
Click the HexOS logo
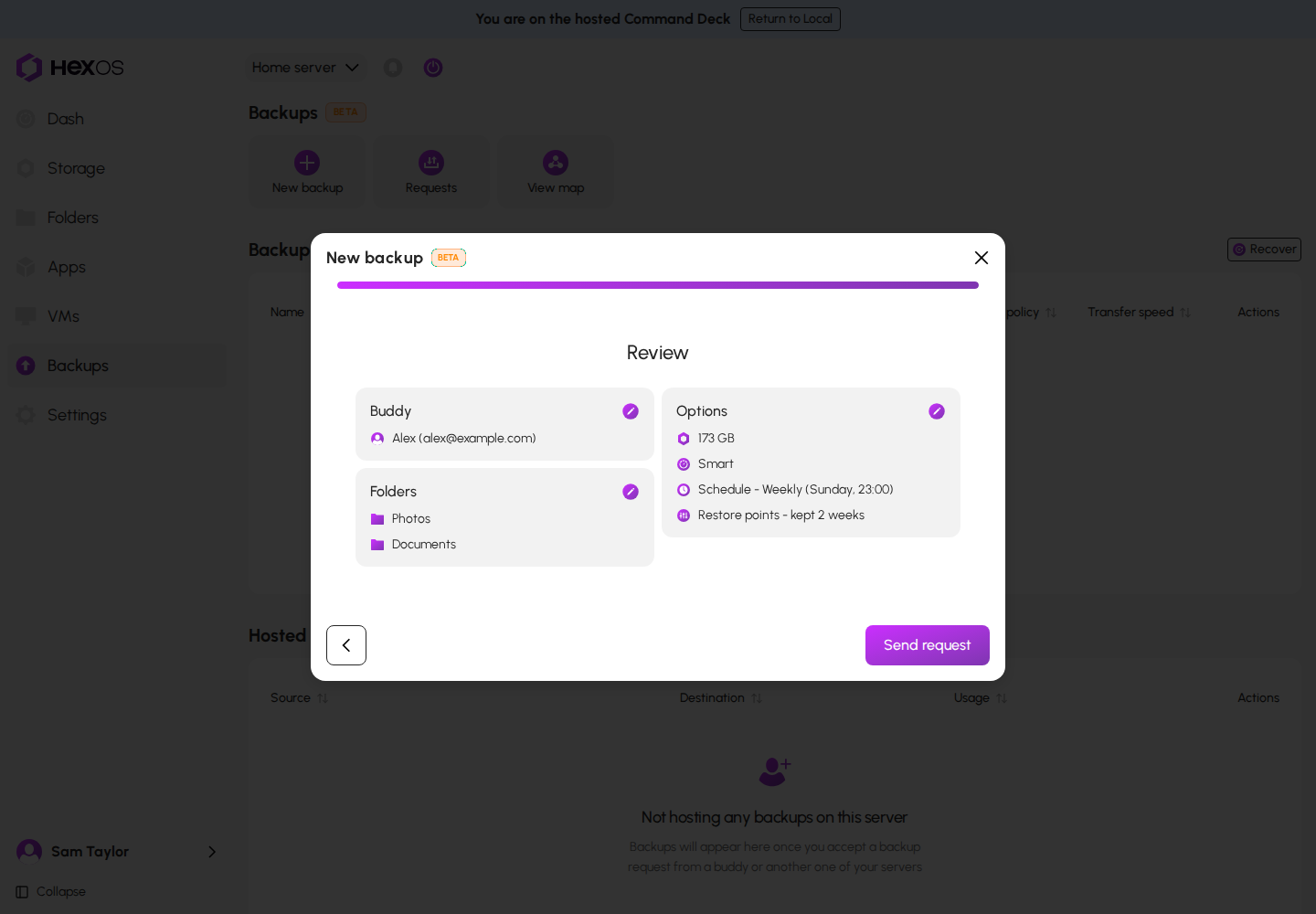69,68
